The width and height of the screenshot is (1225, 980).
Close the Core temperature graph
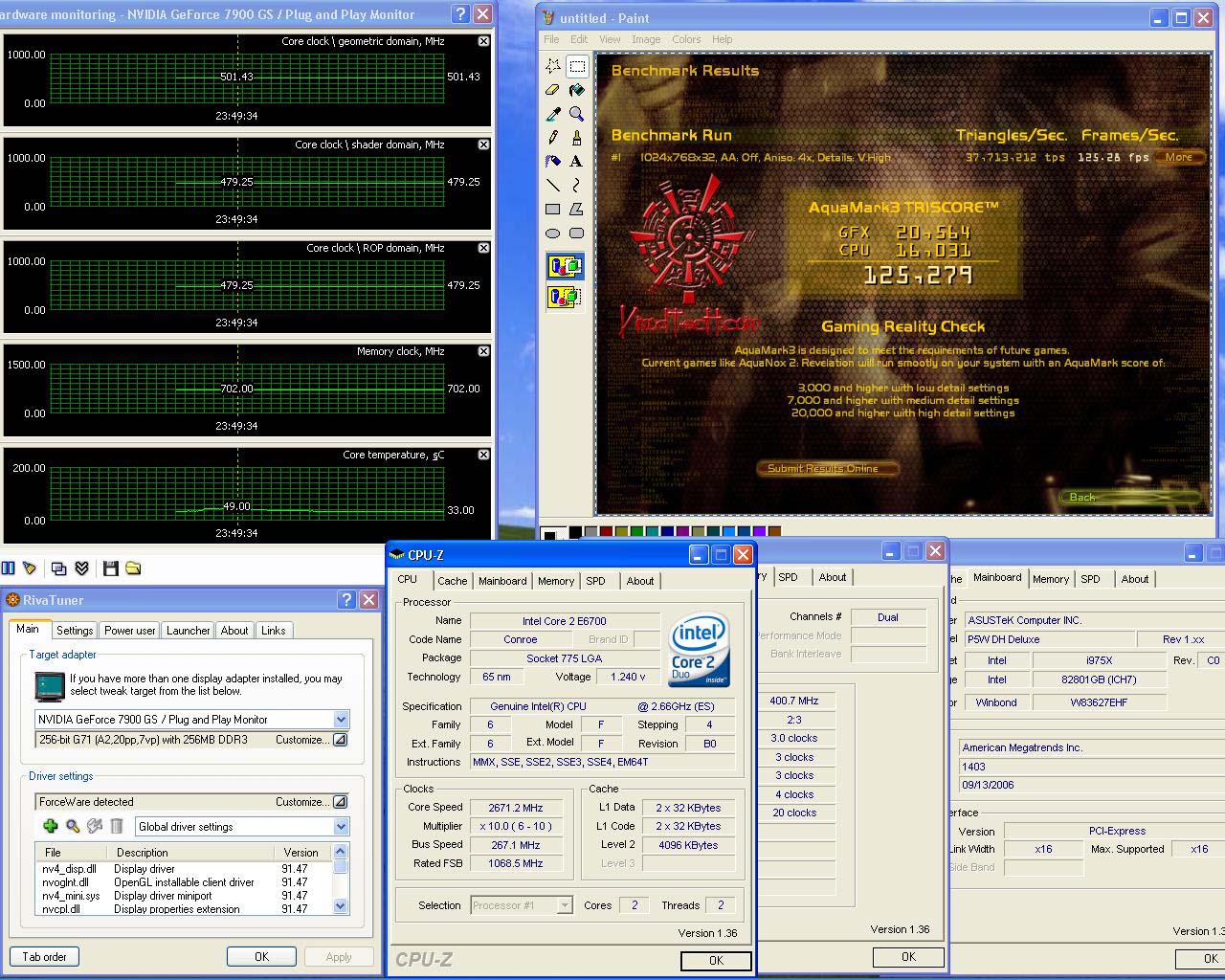pos(483,455)
